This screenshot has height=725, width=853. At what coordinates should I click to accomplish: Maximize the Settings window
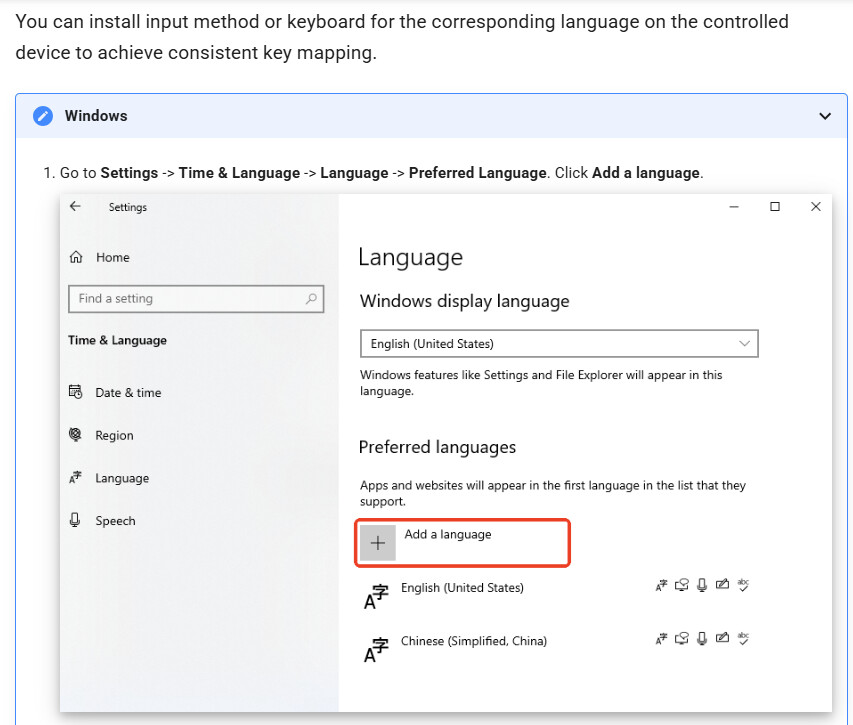coord(774,206)
